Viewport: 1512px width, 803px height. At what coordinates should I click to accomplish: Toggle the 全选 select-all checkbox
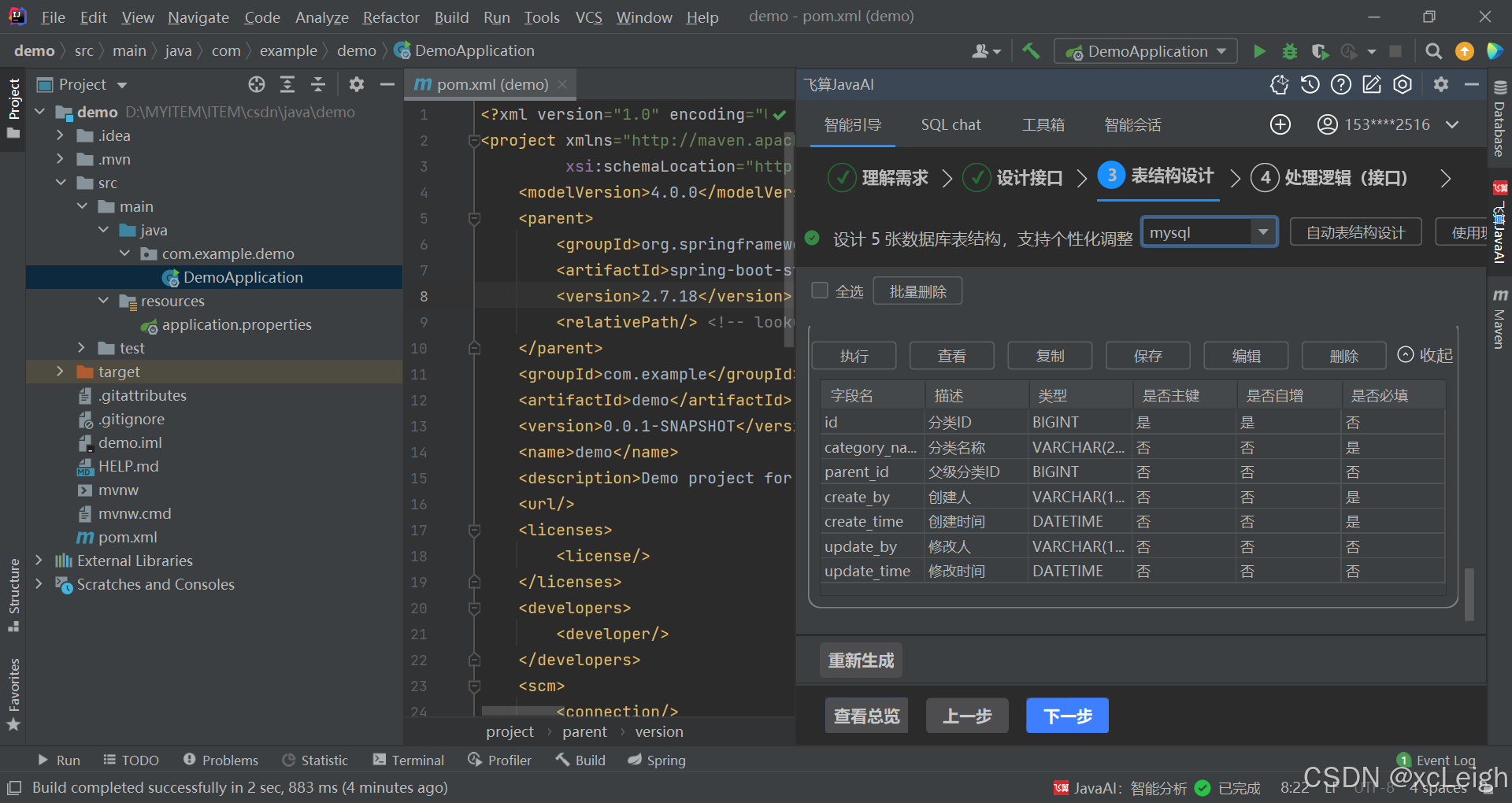tap(820, 290)
